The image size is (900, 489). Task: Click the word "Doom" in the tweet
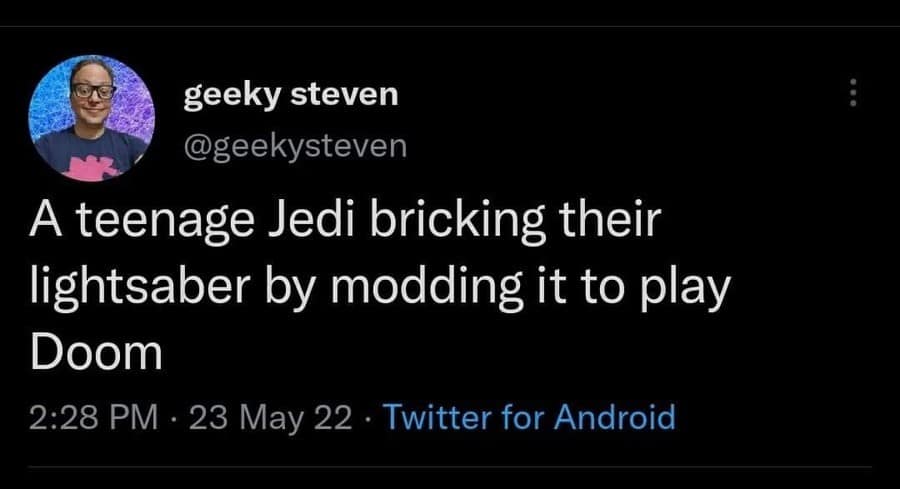pos(96,352)
